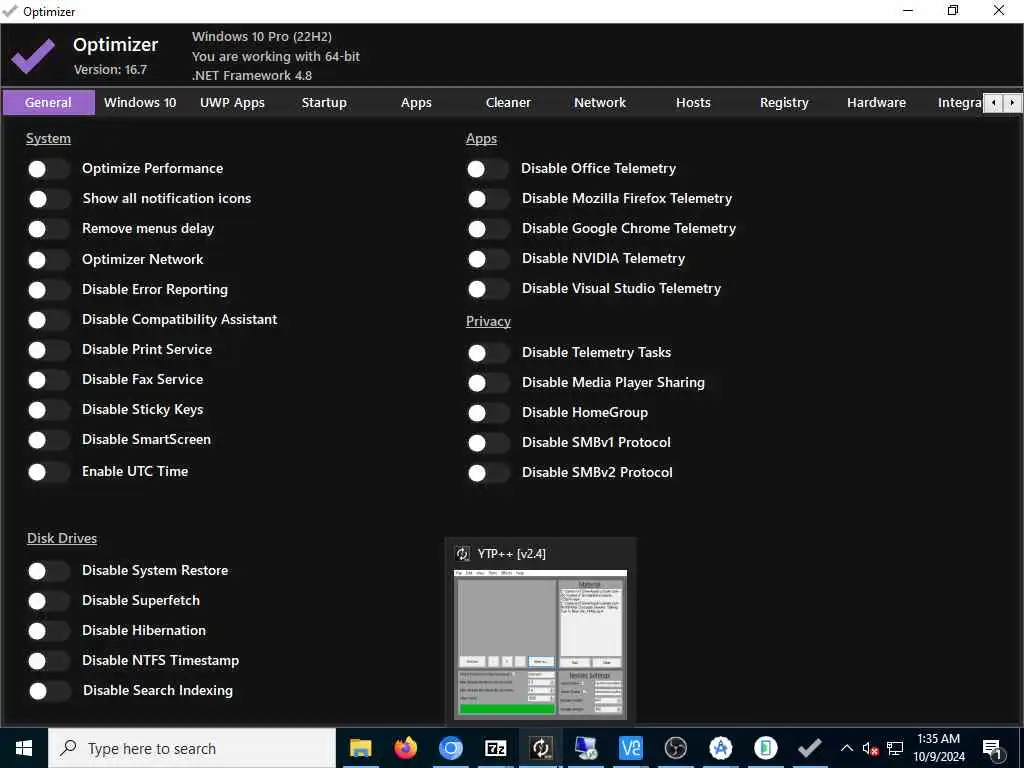Image resolution: width=1024 pixels, height=768 pixels.
Task: Switch to the YTP++ taskbar icon
Action: [x=541, y=748]
